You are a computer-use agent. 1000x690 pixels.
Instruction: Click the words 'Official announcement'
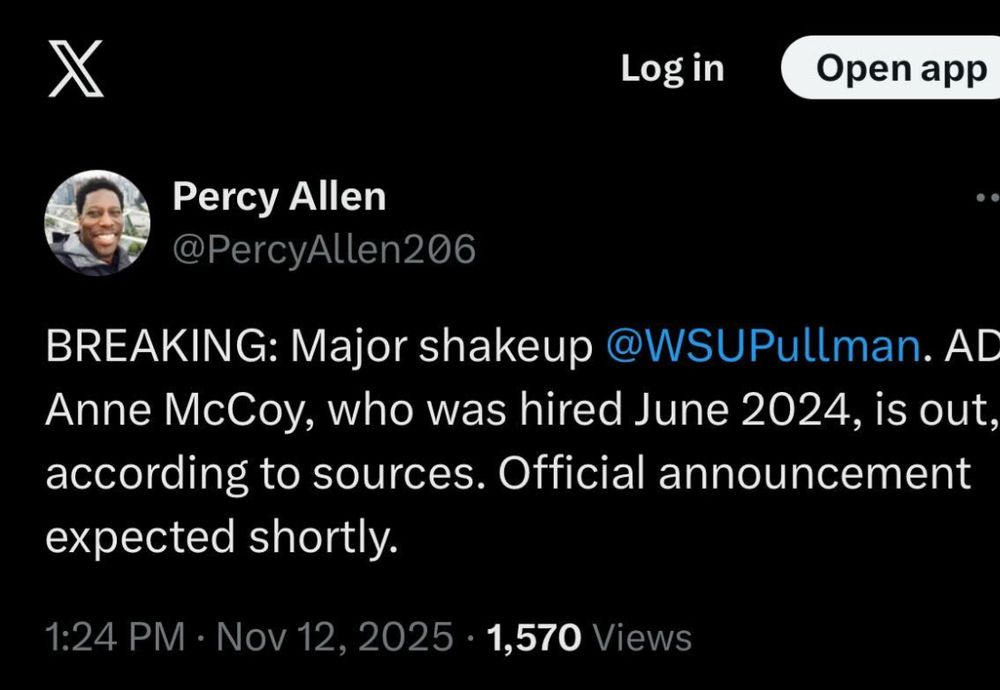coord(734,474)
